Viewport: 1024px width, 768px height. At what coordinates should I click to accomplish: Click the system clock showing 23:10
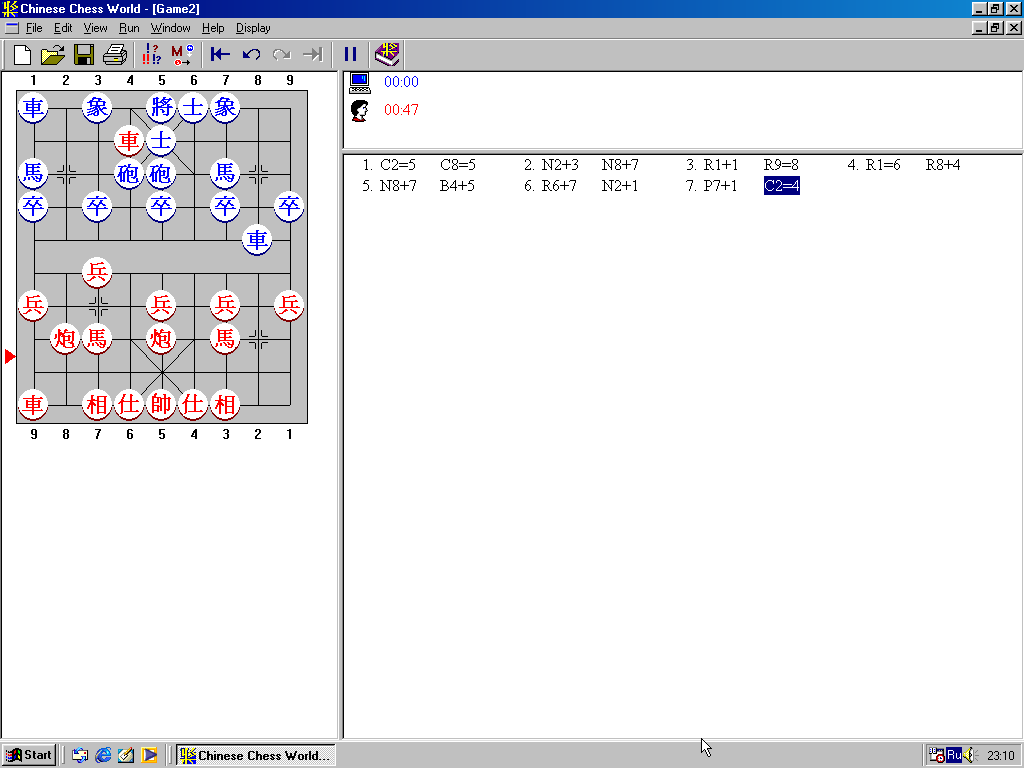click(1000, 756)
